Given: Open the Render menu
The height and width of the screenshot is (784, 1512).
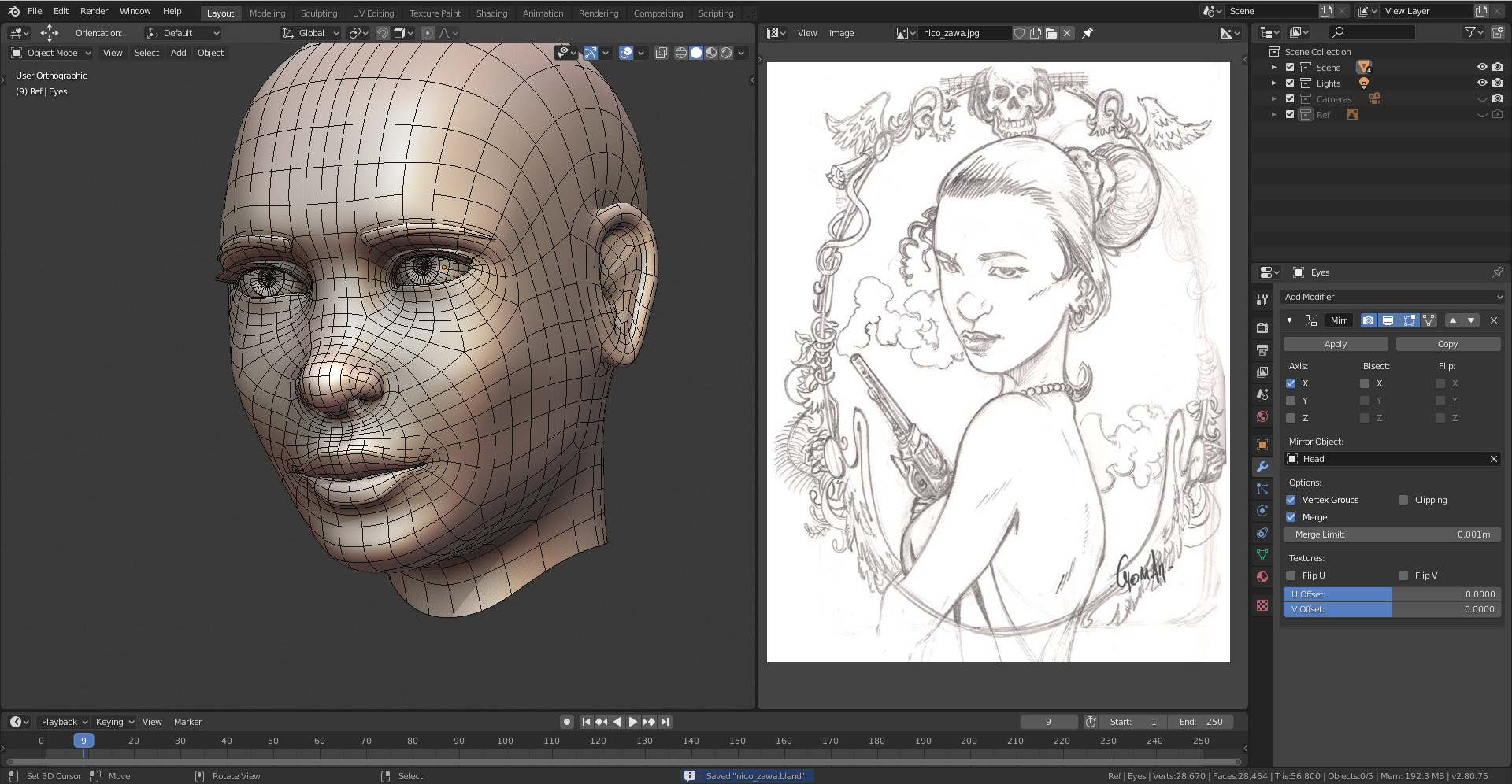Looking at the screenshot, I should tap(94, 11).
